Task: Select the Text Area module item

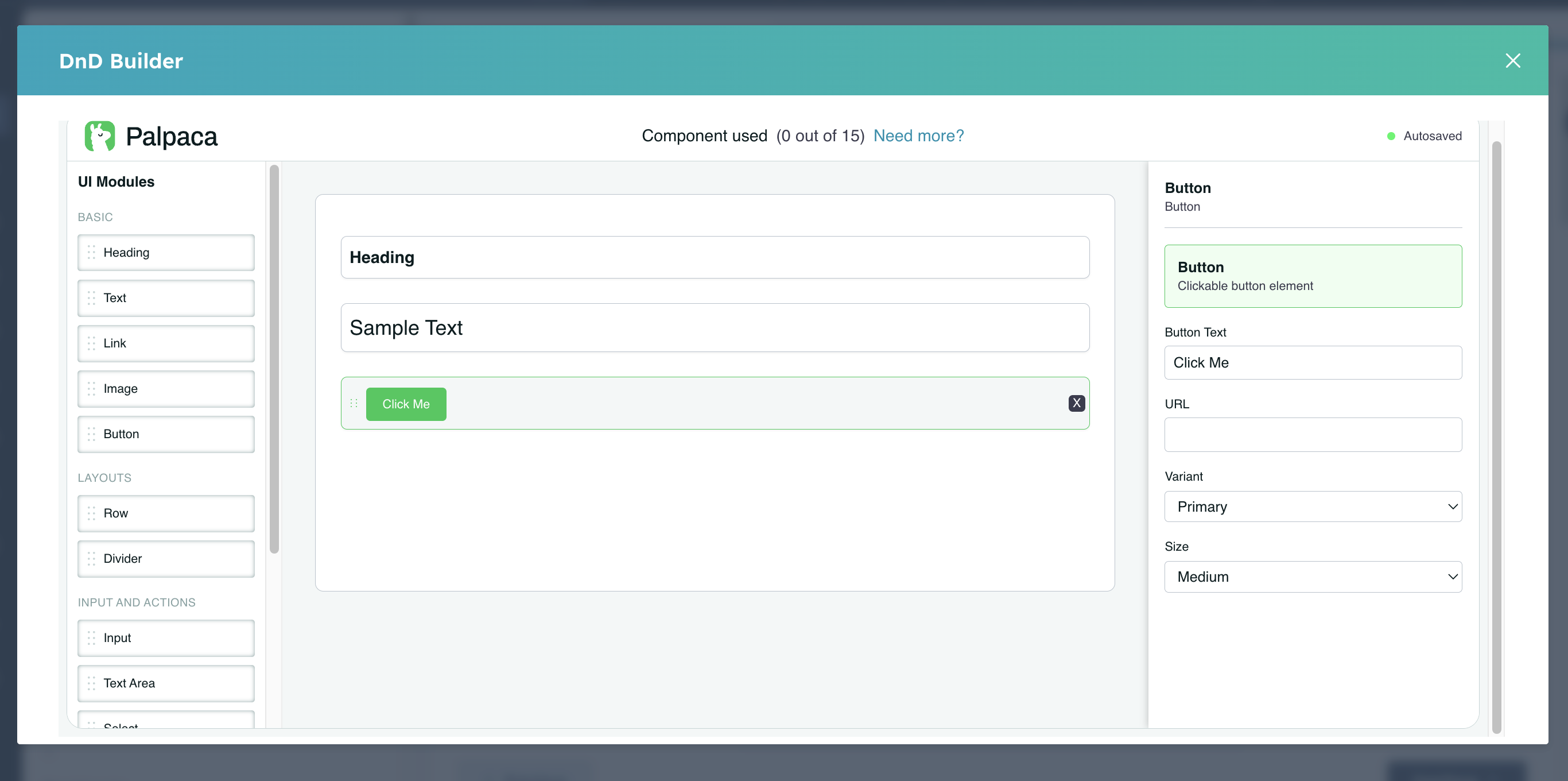Action: coord(165,683)
